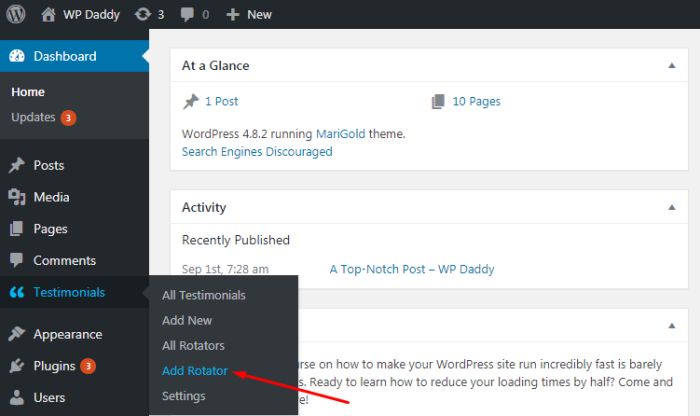Select All Testimonials from flyout
The image size is (700, 416).
(204, 295)
